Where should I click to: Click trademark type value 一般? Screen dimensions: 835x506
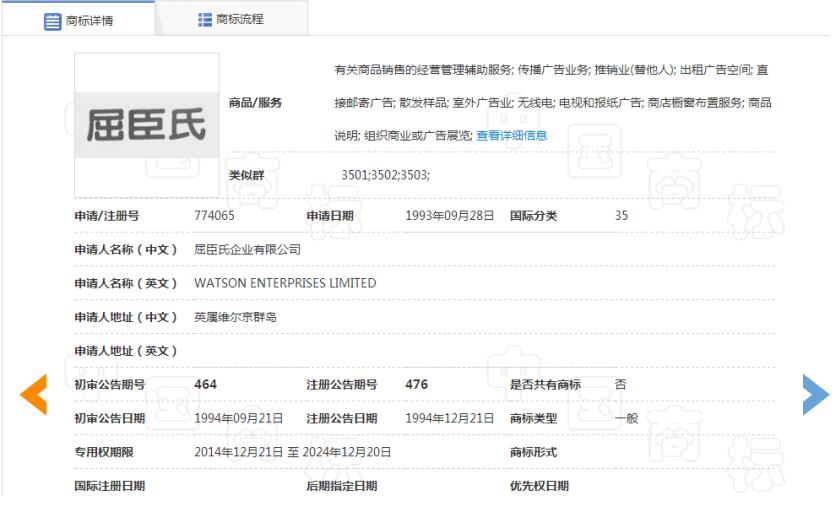(626, 418)
